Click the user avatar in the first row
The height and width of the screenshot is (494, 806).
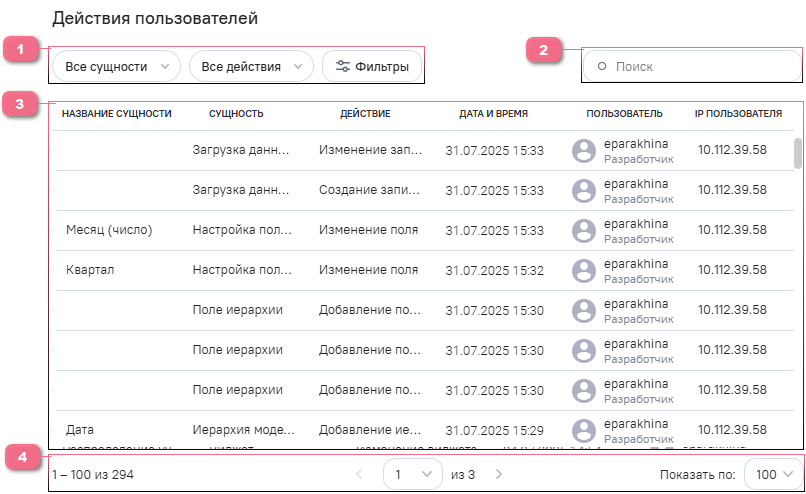coord(584,151)
